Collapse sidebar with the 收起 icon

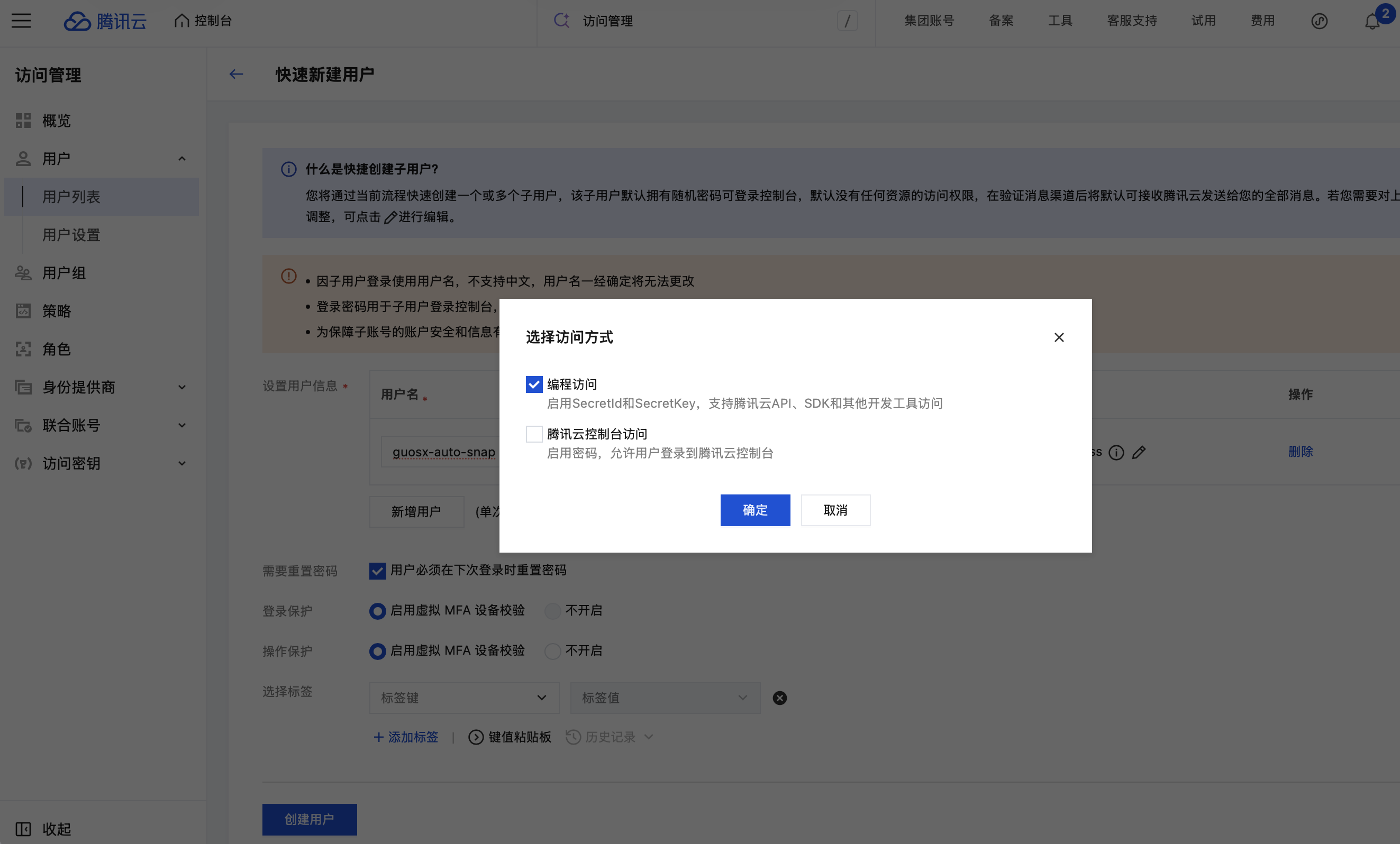coord(23,829)
